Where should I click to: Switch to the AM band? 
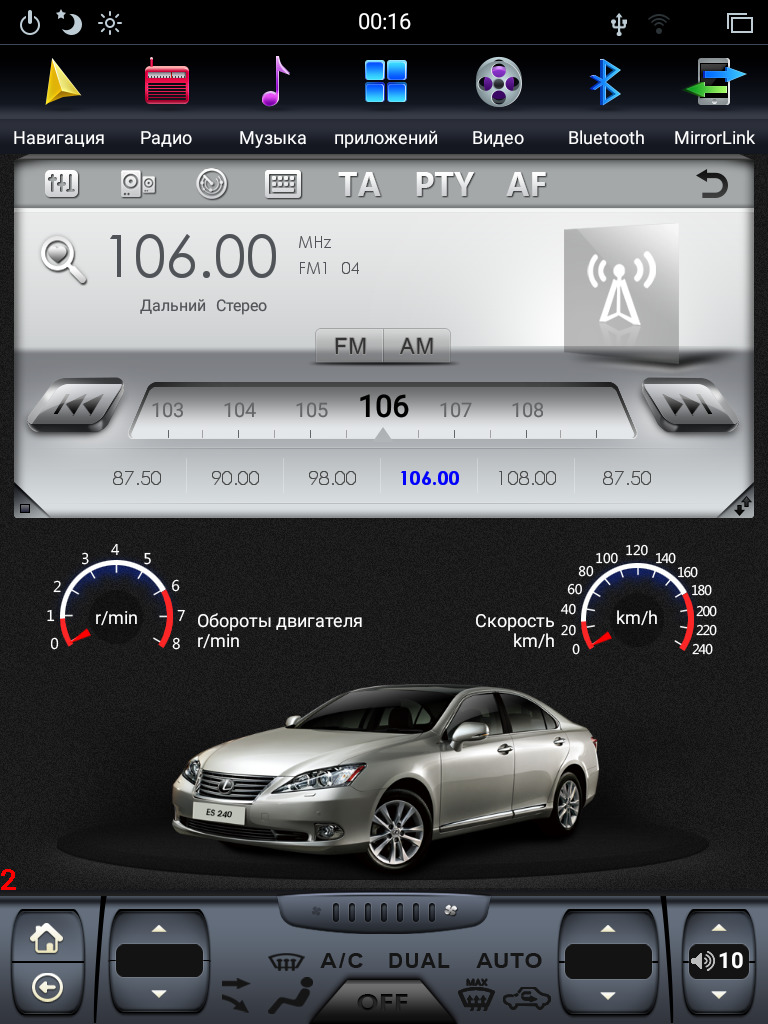click(417, 345)
